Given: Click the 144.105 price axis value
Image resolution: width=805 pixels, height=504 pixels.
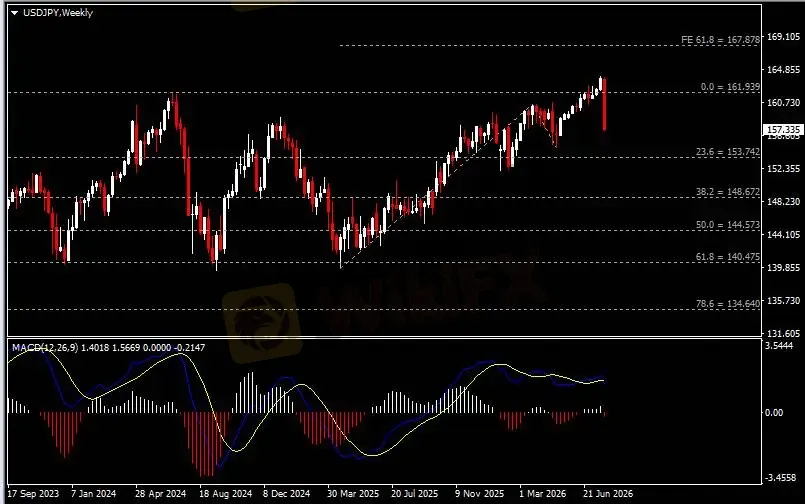Looking at the screenshot, I should point(783,235).
